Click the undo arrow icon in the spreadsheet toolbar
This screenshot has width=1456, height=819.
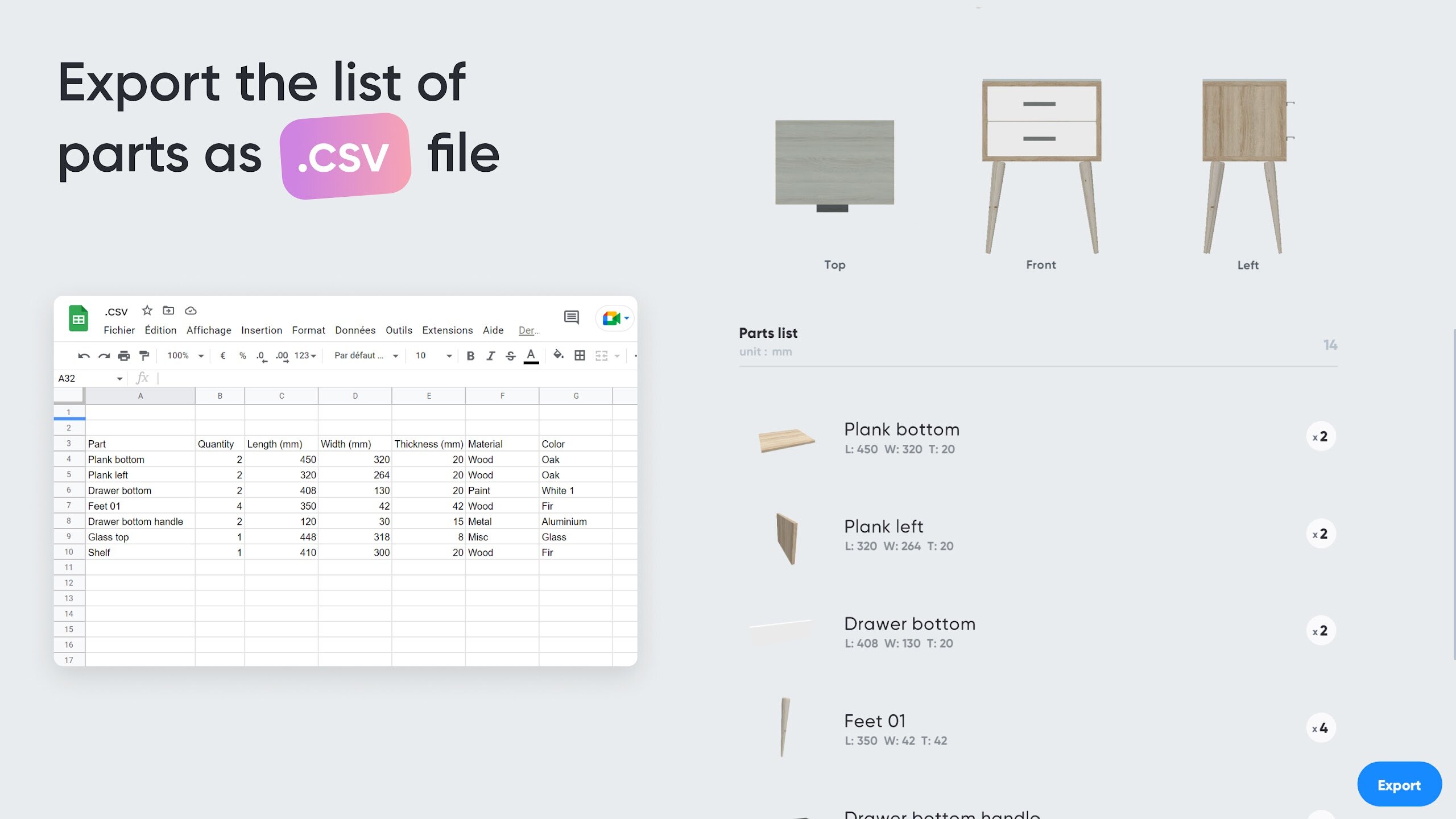pyautogui.click(x=84, y=356)
